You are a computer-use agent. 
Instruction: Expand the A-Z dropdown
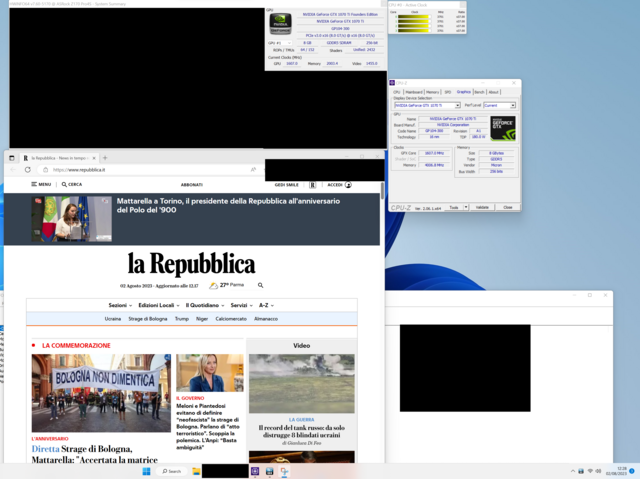coord(267,305)
